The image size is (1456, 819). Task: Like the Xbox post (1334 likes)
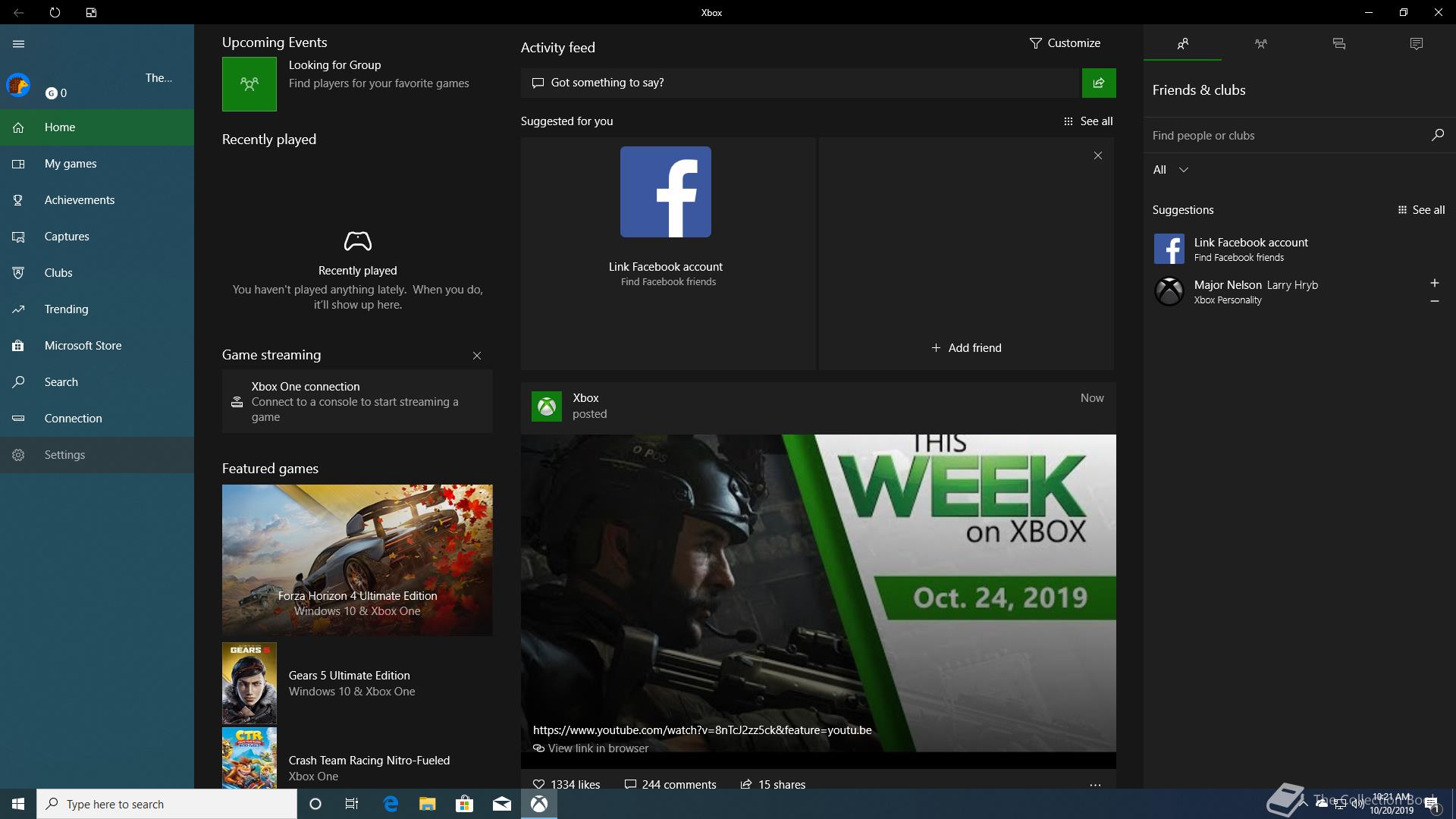[566, 784]
